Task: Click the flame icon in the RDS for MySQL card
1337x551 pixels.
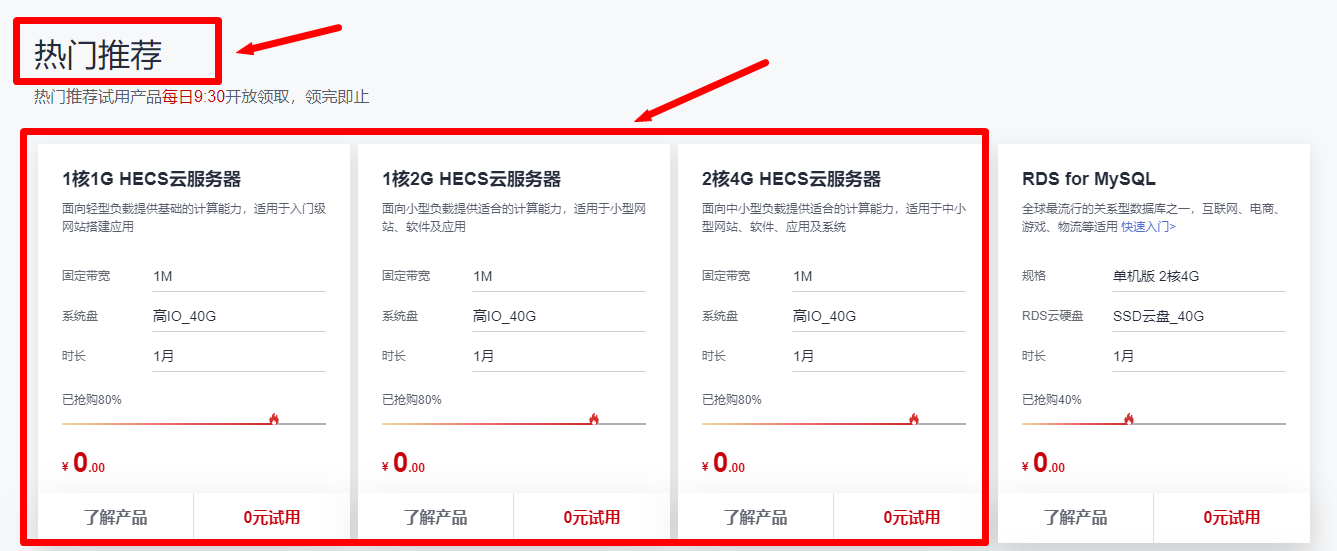Action: (1129, 419)
